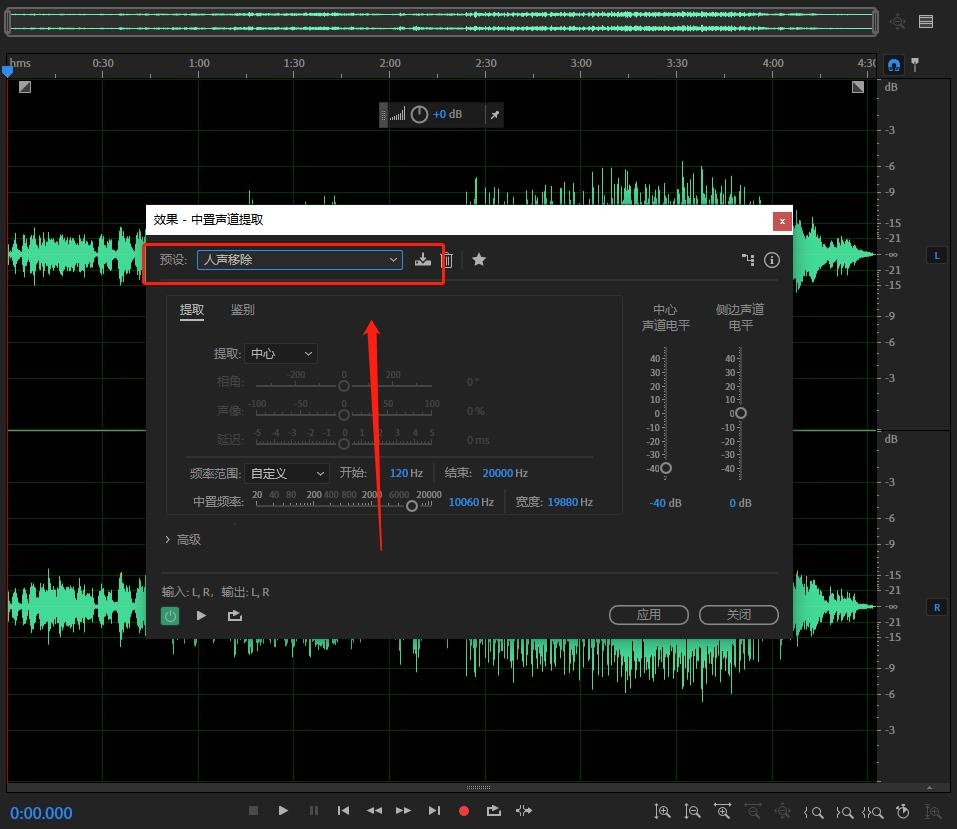Move playhead to previous marker
This screenshot has width=957, height=829.
pyautogui.click(x=344, y=811)
